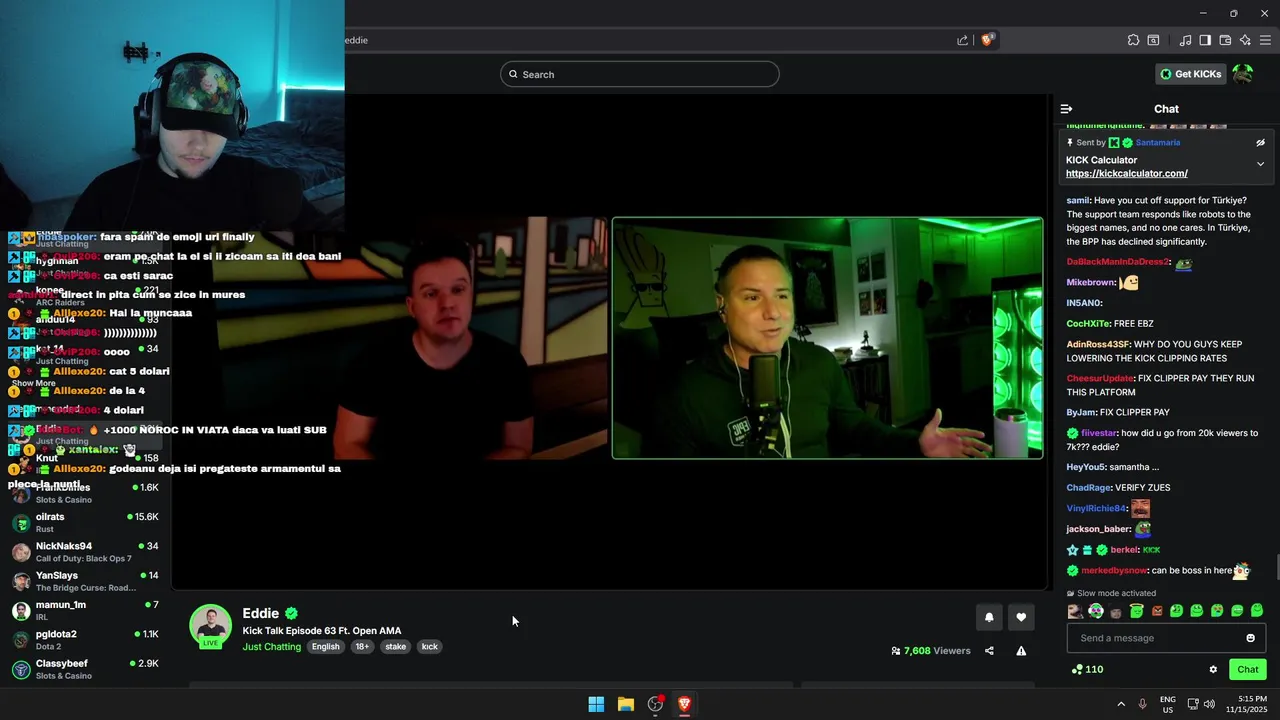Open Brave Shields icon in address bar
The height and width of the screenshot is (720, 1280).
(x=987, y=40)
